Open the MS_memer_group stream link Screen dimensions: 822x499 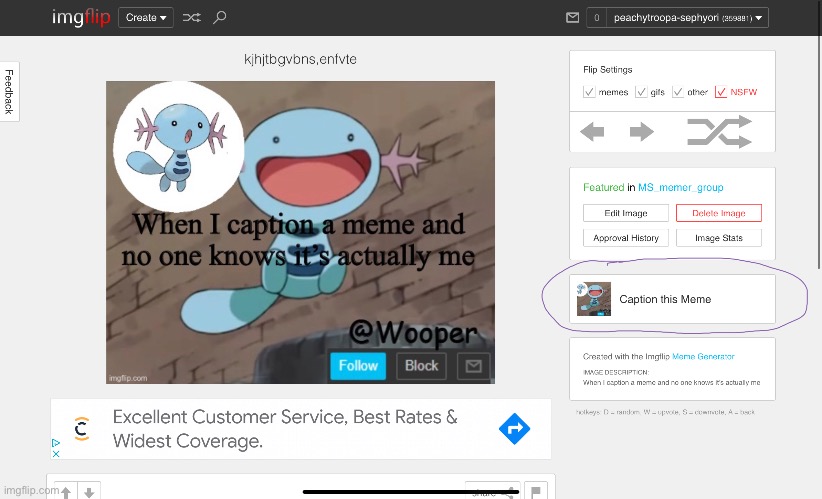(680, 187)
